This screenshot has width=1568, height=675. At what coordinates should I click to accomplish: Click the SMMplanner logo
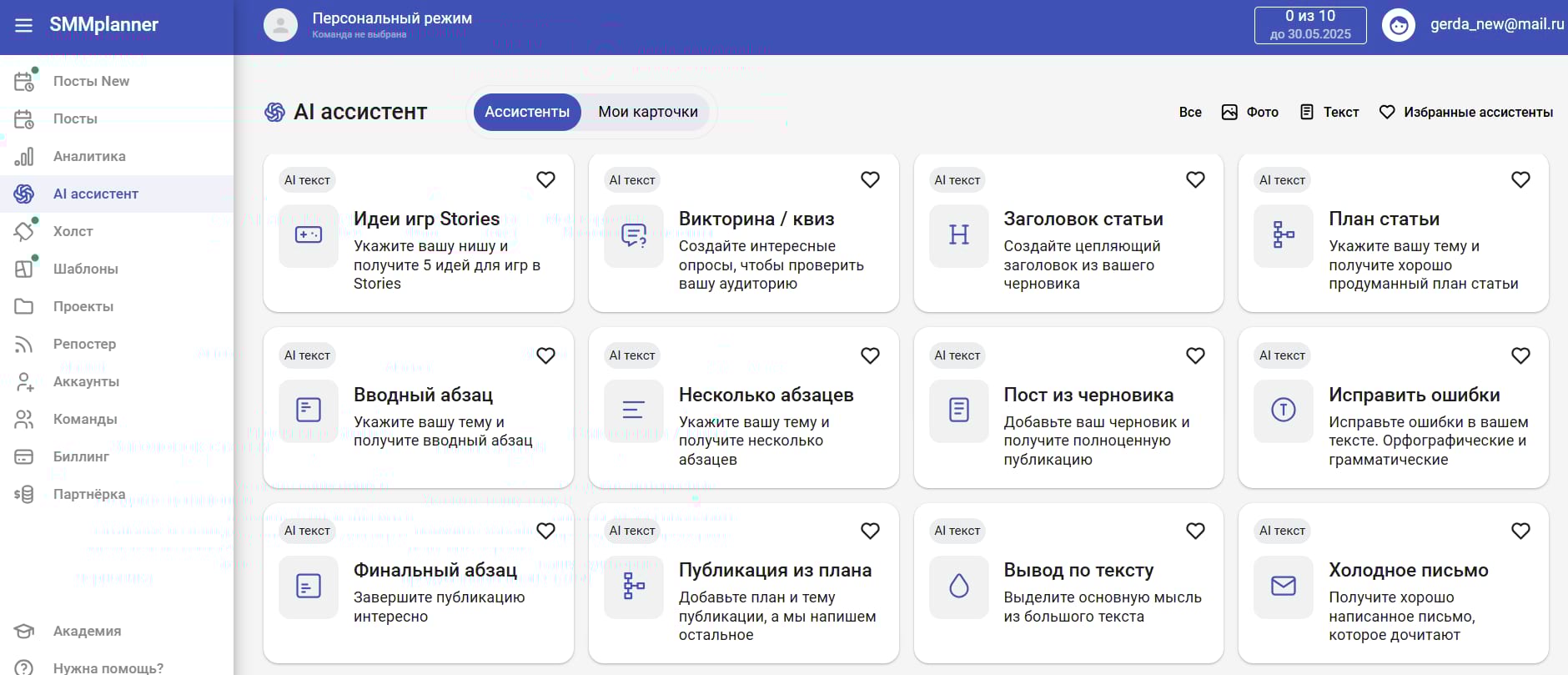pos(103,25)
